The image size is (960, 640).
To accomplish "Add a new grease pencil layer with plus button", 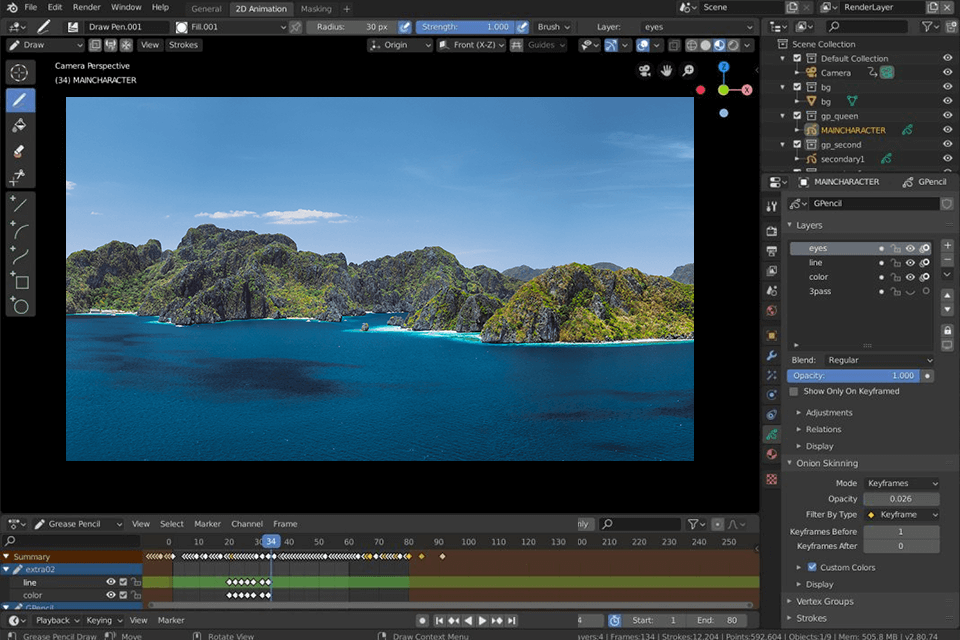I will (x=947, y=246).
